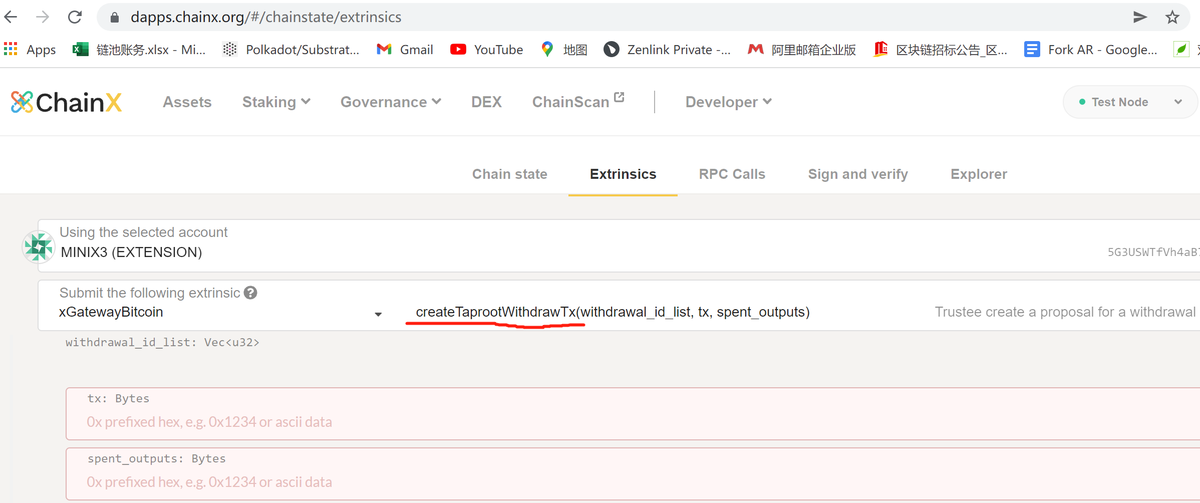Open the 链池账务.xlsx bookmark
Viewport: 1200px width, 503px height.
(139, 49)
